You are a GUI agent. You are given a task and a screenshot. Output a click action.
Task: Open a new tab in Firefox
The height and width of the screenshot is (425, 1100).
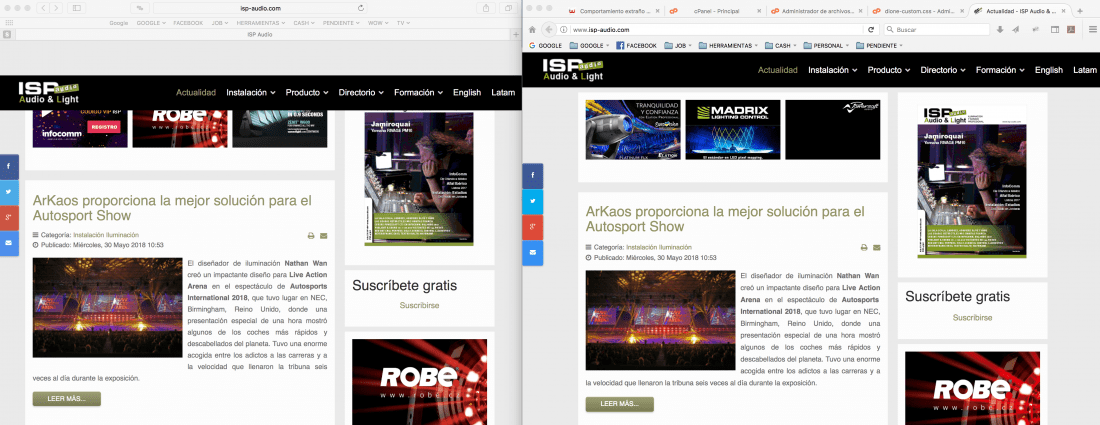click(x=1080, y=11)
